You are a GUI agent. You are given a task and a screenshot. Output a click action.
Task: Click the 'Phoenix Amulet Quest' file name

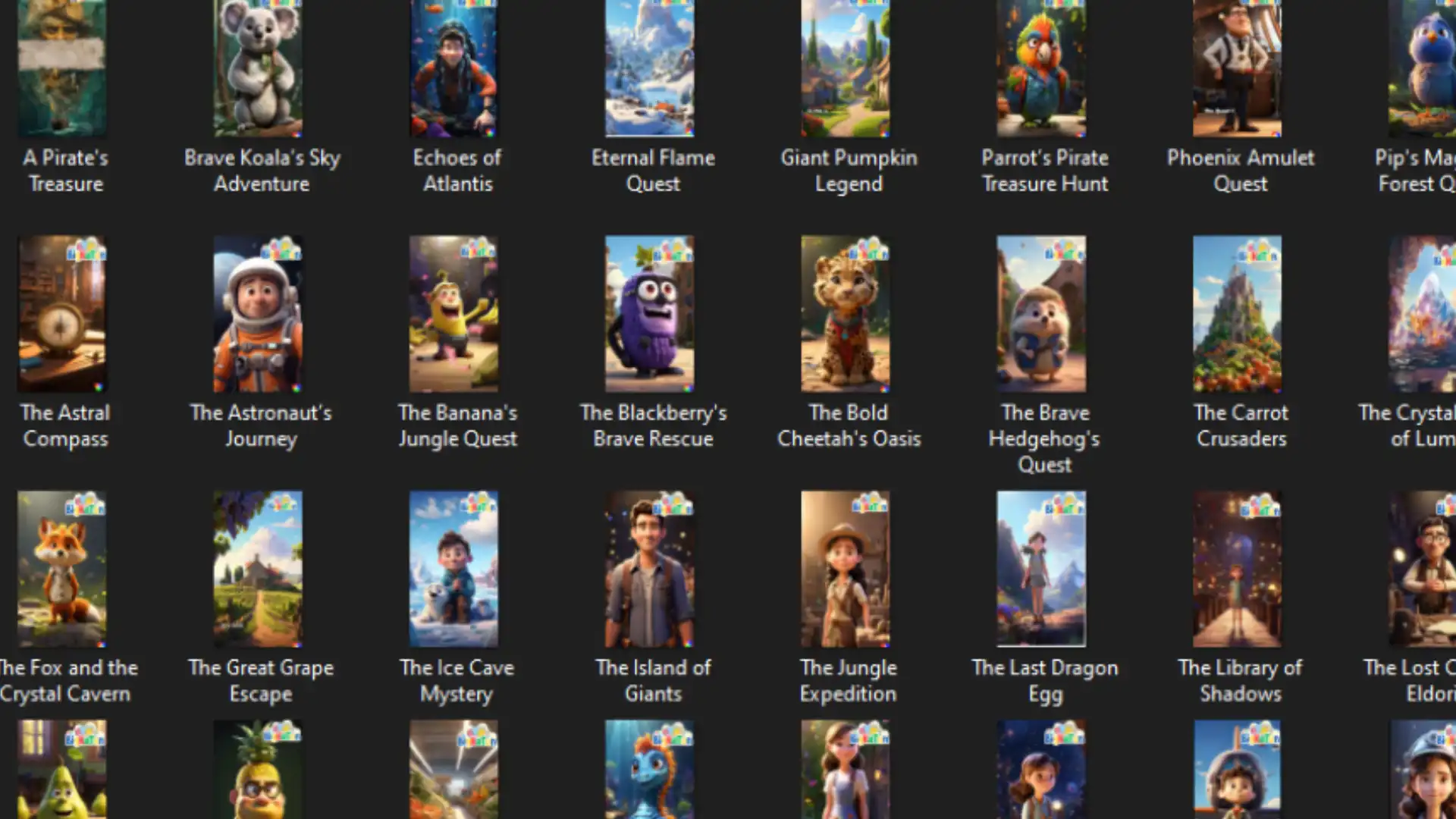point(1241,171)
